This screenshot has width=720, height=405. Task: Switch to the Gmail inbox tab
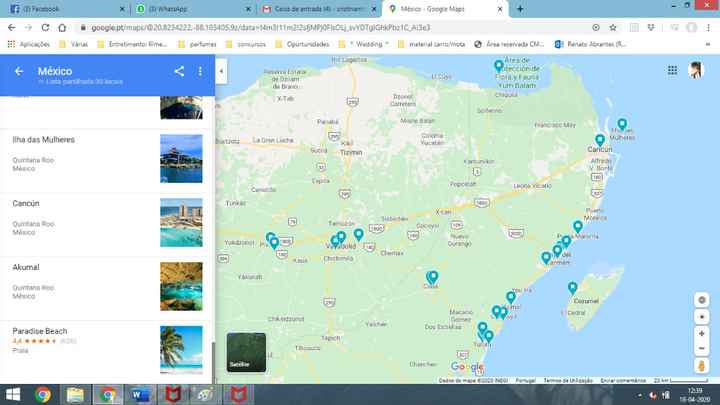pyautogui.click(x=319, y=9)
